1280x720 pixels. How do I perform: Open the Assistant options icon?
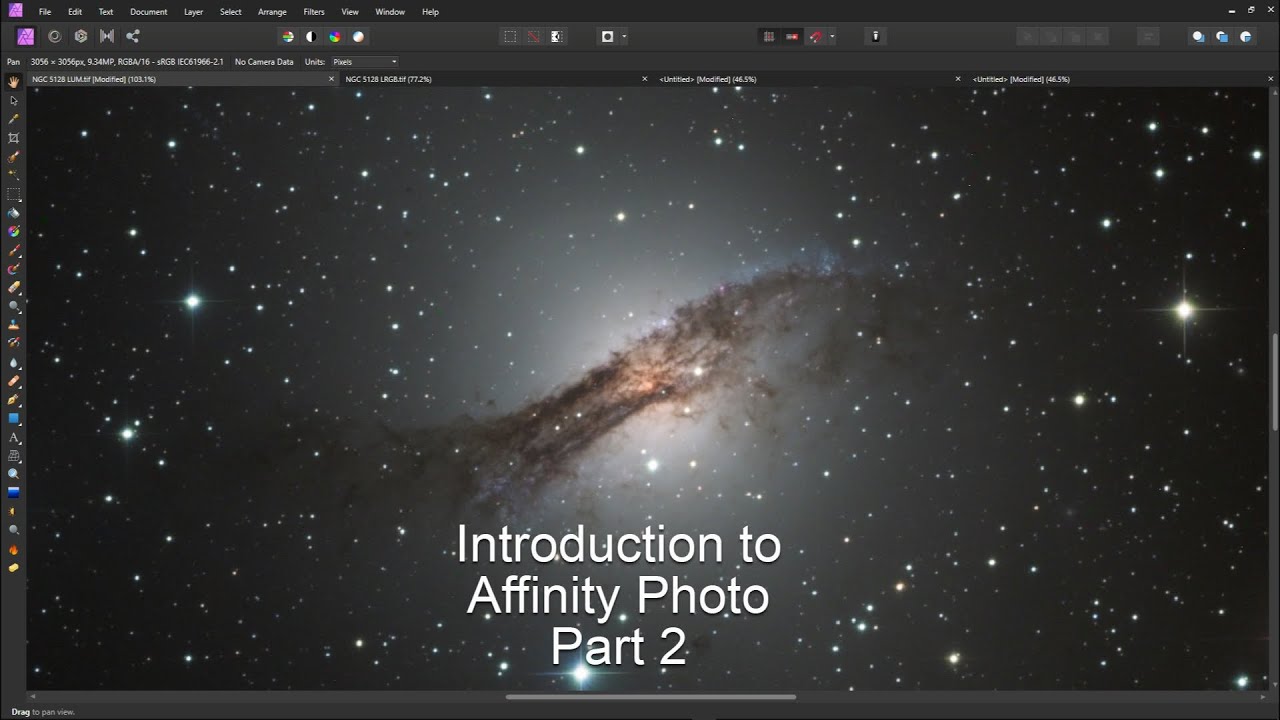pos(876,36)
